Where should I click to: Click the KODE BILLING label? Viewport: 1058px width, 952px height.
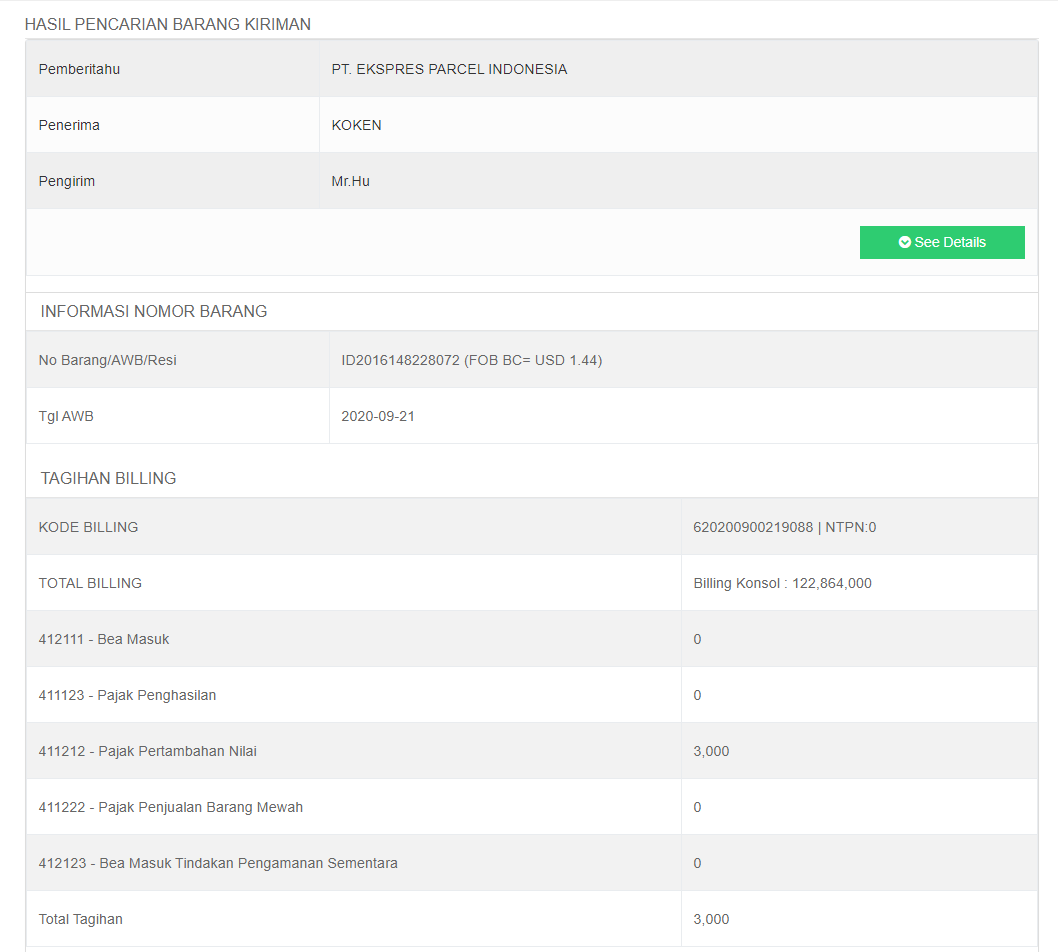click(88, 528)
